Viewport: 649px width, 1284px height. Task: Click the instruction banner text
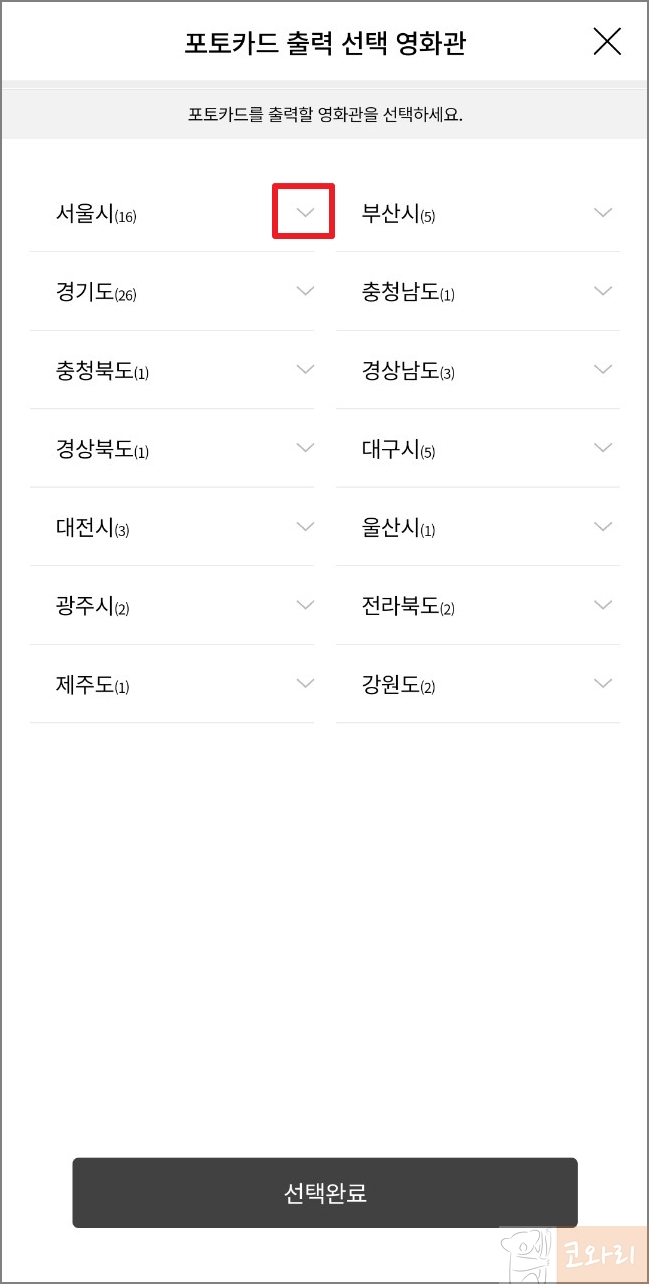324,113
